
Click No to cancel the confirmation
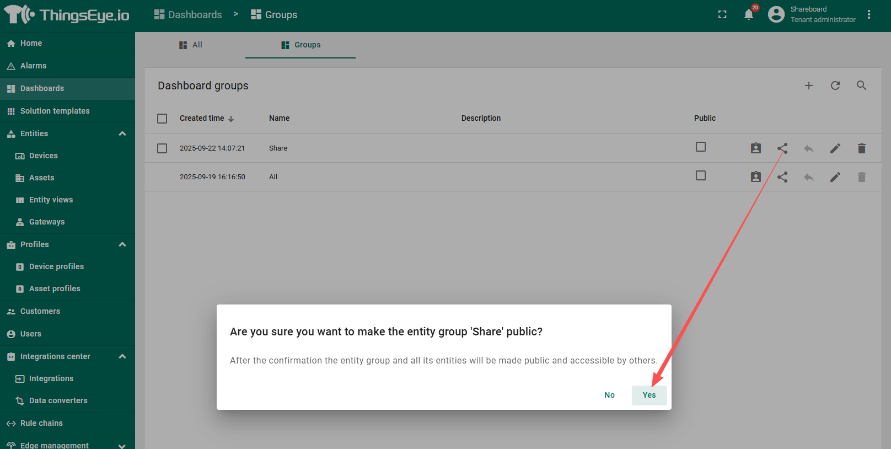tap(609, 395)
